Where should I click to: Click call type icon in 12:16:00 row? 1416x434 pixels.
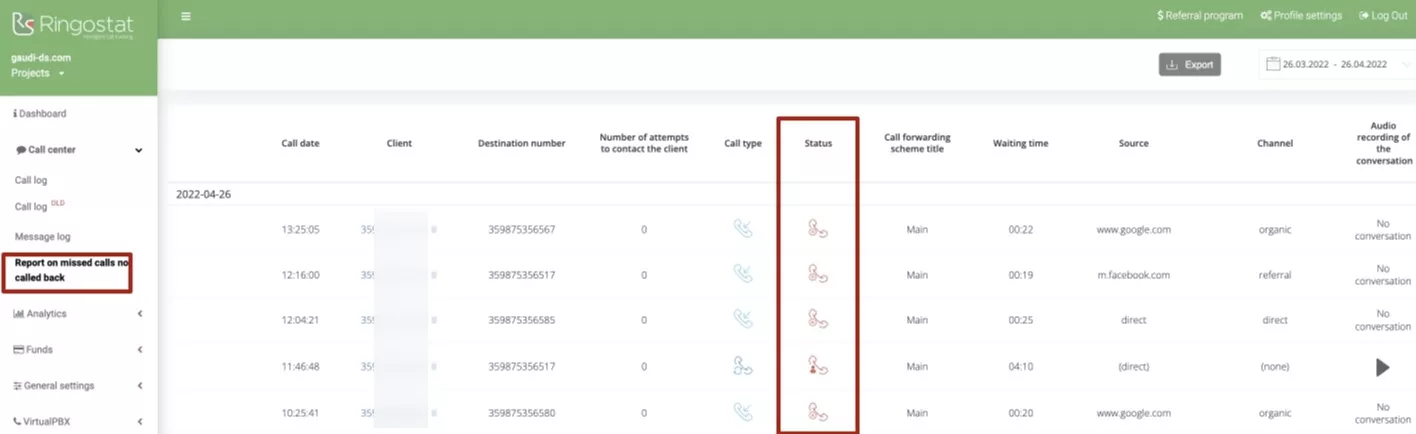(x=742, y=274)
